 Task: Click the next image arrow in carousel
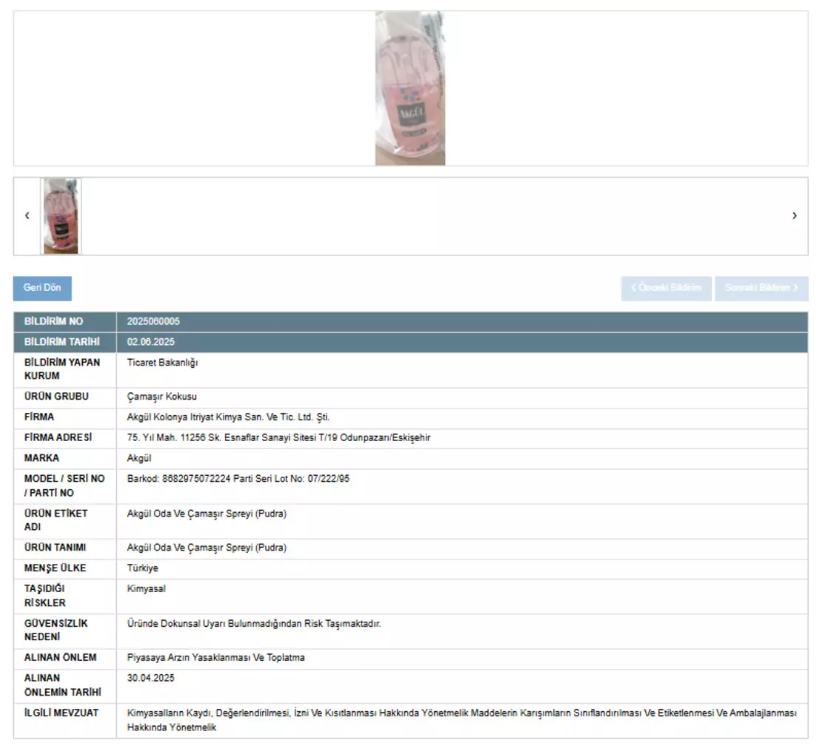click(x=794, y=215)
